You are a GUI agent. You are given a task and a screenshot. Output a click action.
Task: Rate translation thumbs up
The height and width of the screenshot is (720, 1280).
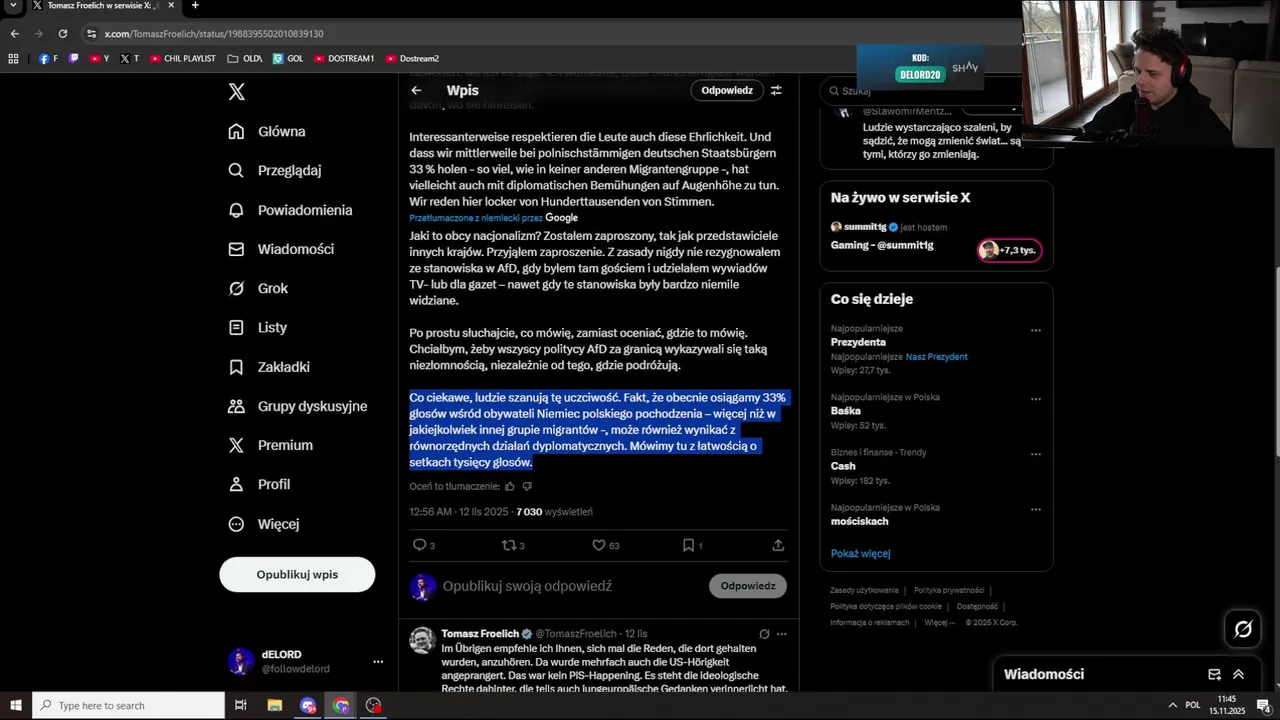pos(509,487)
